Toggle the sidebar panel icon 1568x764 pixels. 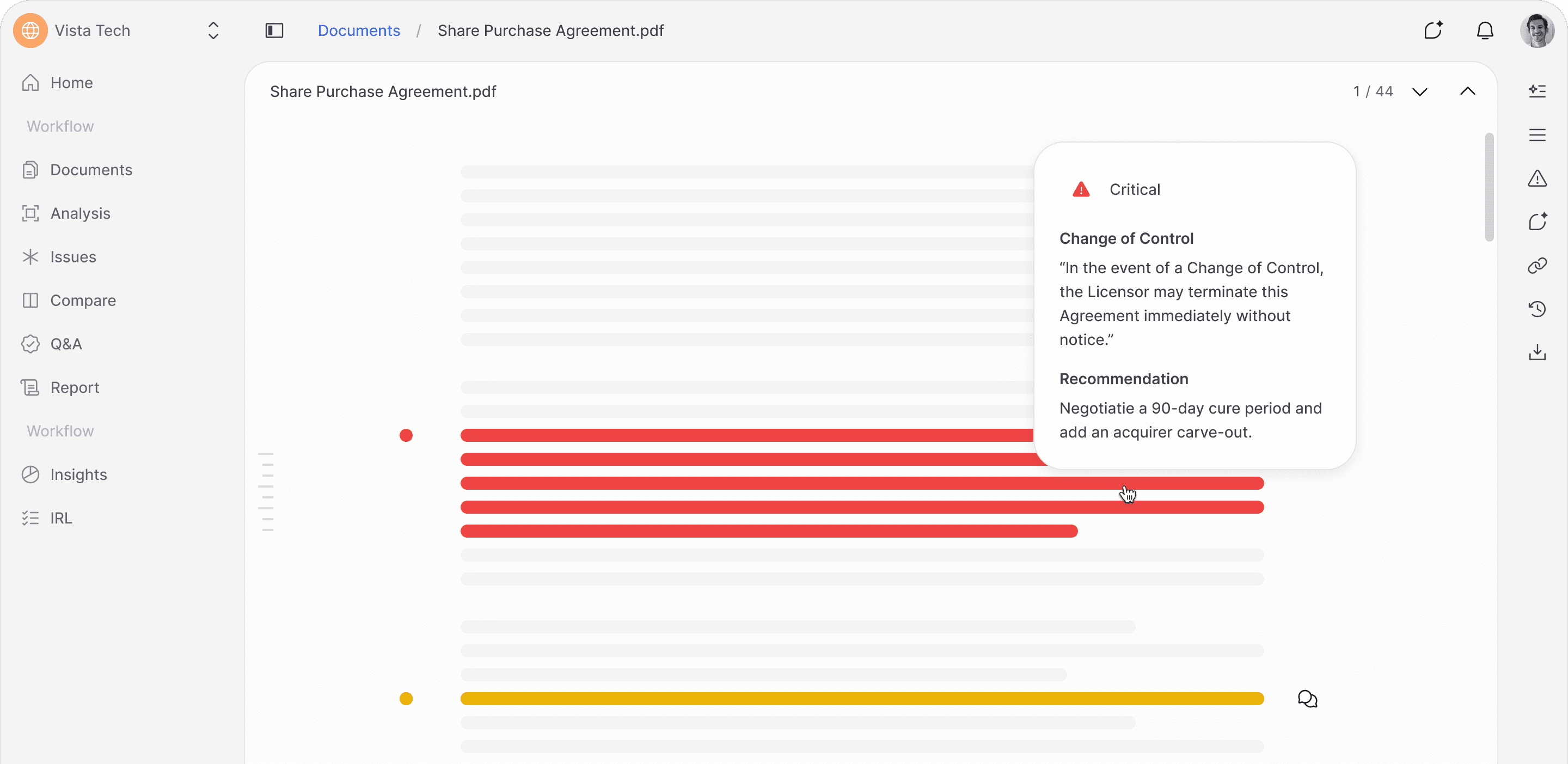click(x=274, y=30)
